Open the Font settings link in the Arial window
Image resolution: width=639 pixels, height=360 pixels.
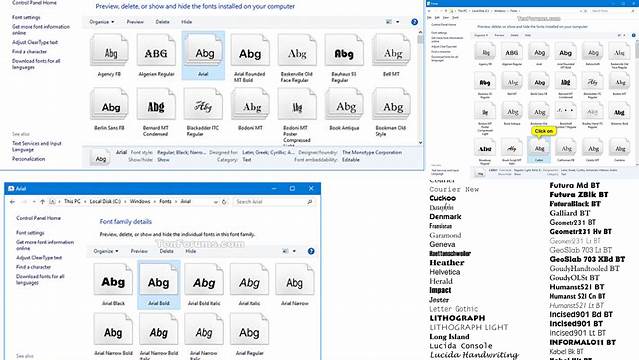coord(30,233)
